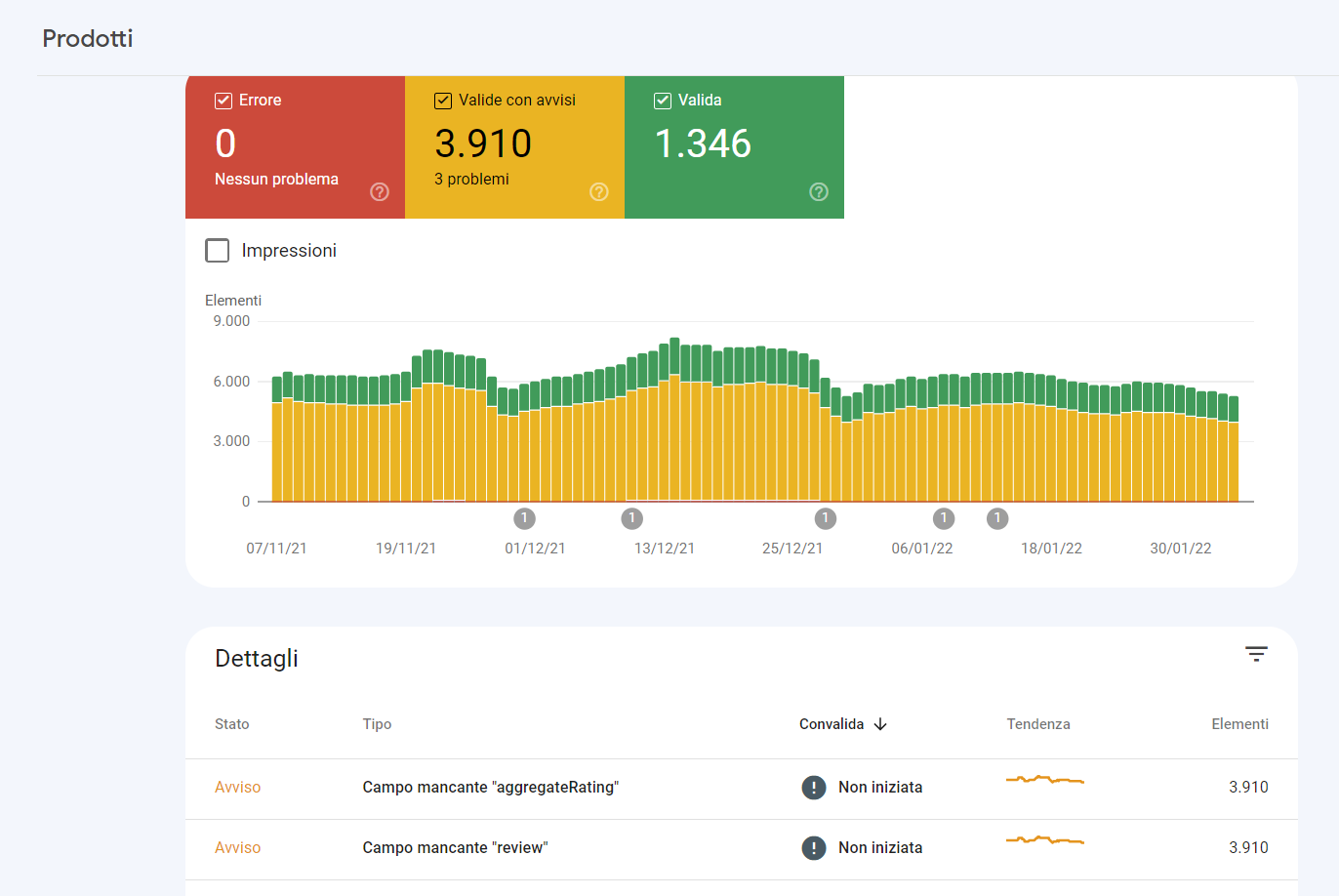This screenshot has height=896, width=1339.
Task: Click Non iniziata in aggregateRating row
Action: (x=880, y=788)
